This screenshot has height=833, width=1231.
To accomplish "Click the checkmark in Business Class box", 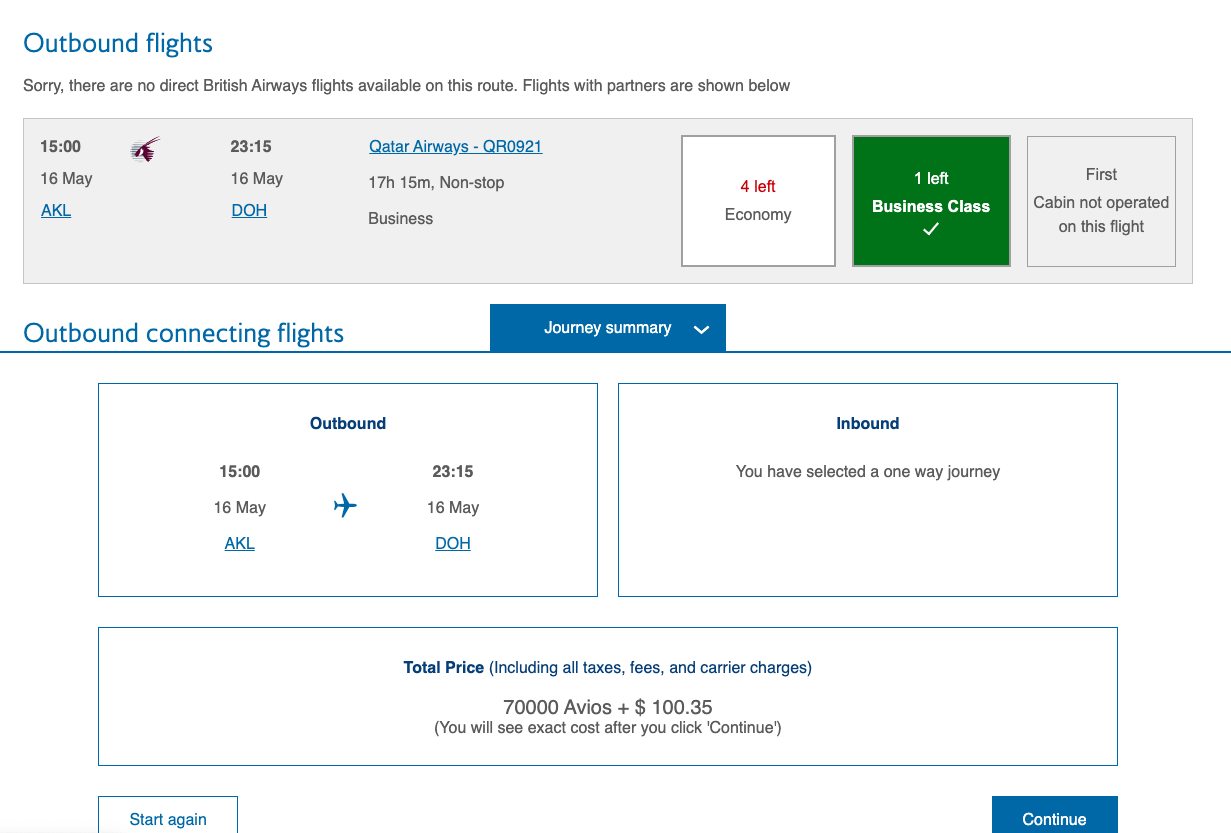I will click(x=931, y=229).
